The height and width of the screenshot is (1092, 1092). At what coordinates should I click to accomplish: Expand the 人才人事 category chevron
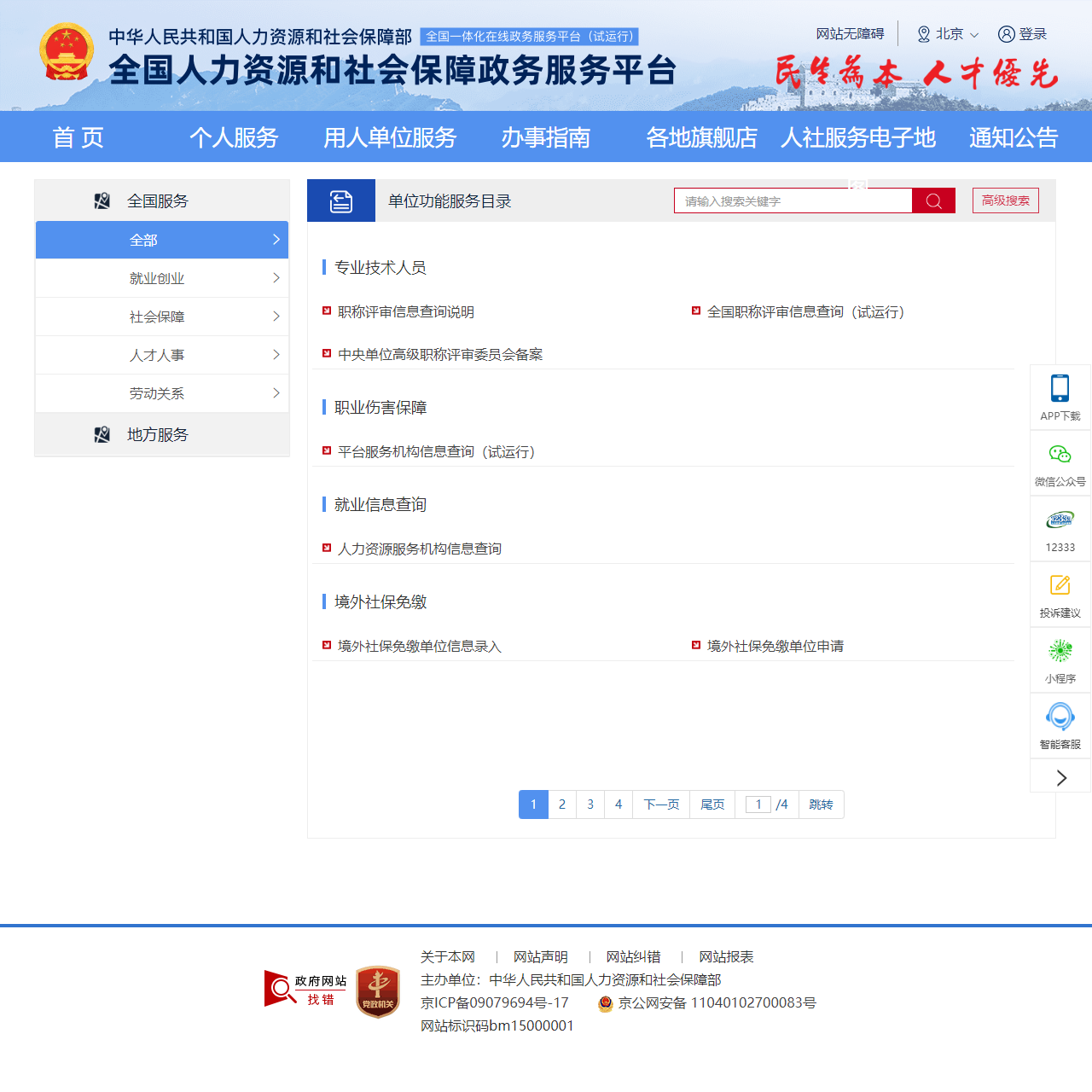point(275,355)
